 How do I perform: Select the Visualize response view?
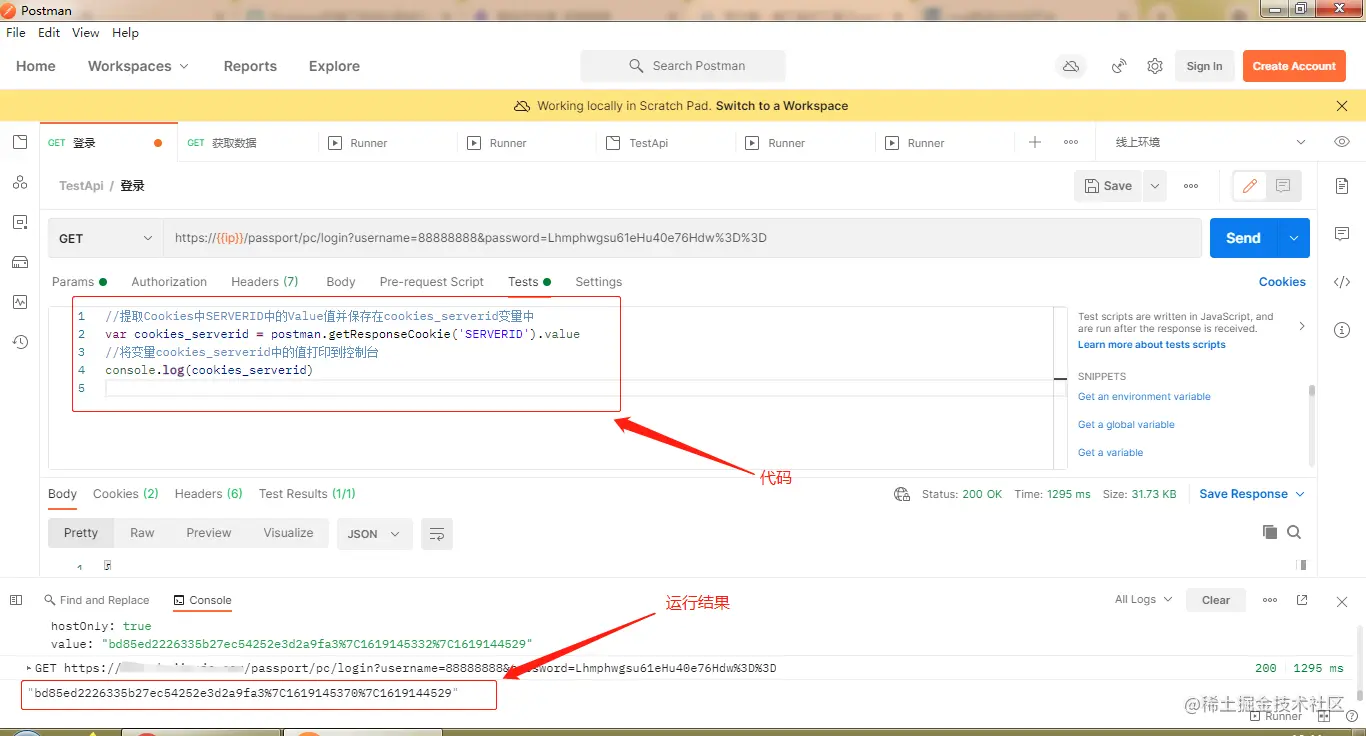coord(288,533)
